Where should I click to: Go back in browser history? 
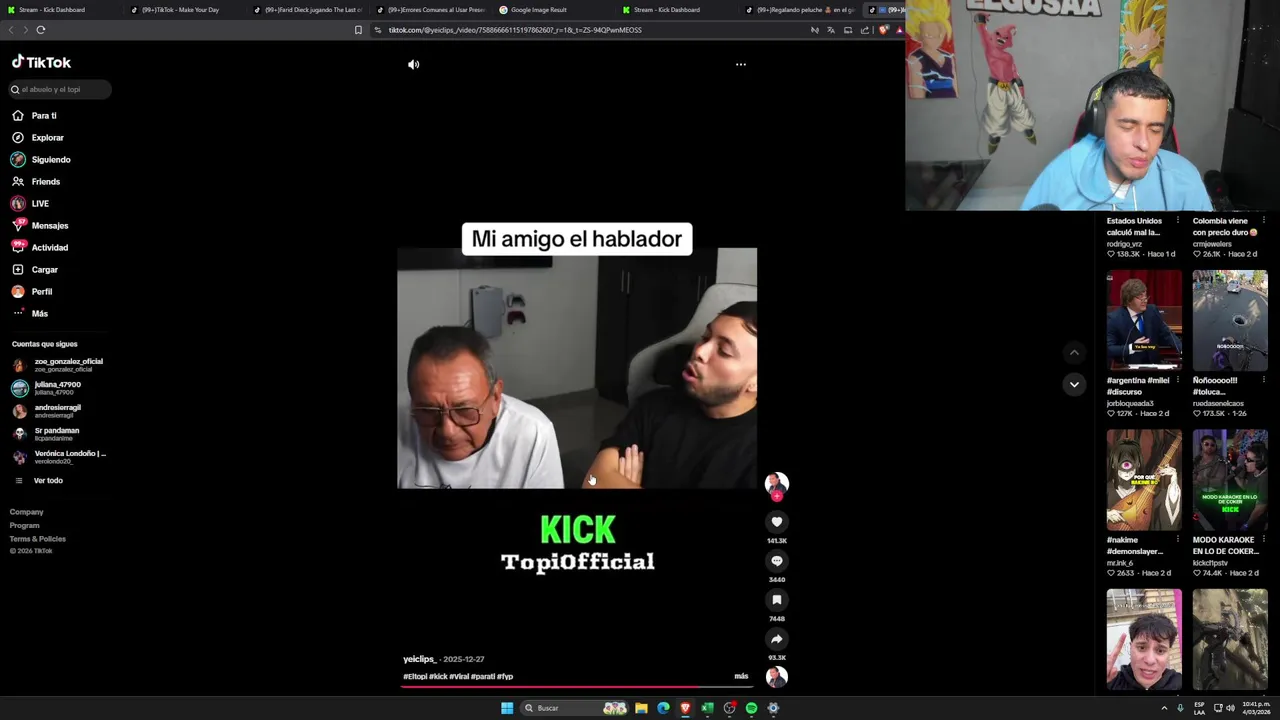pos(12,30)
